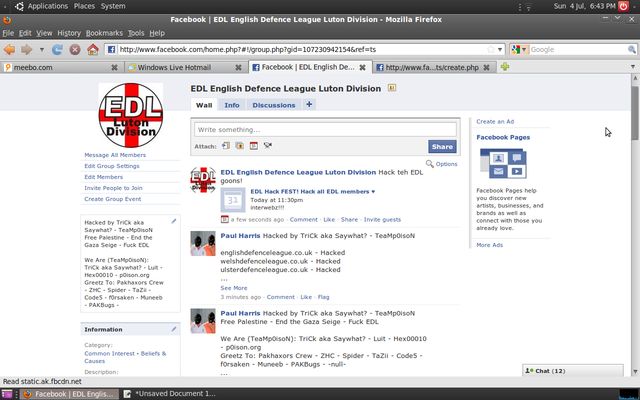Image resolution: width=640 pixels, height=400 pixels.
Task: Open a new browser tab with the plus icon
Action: click(x=504, y=67)
